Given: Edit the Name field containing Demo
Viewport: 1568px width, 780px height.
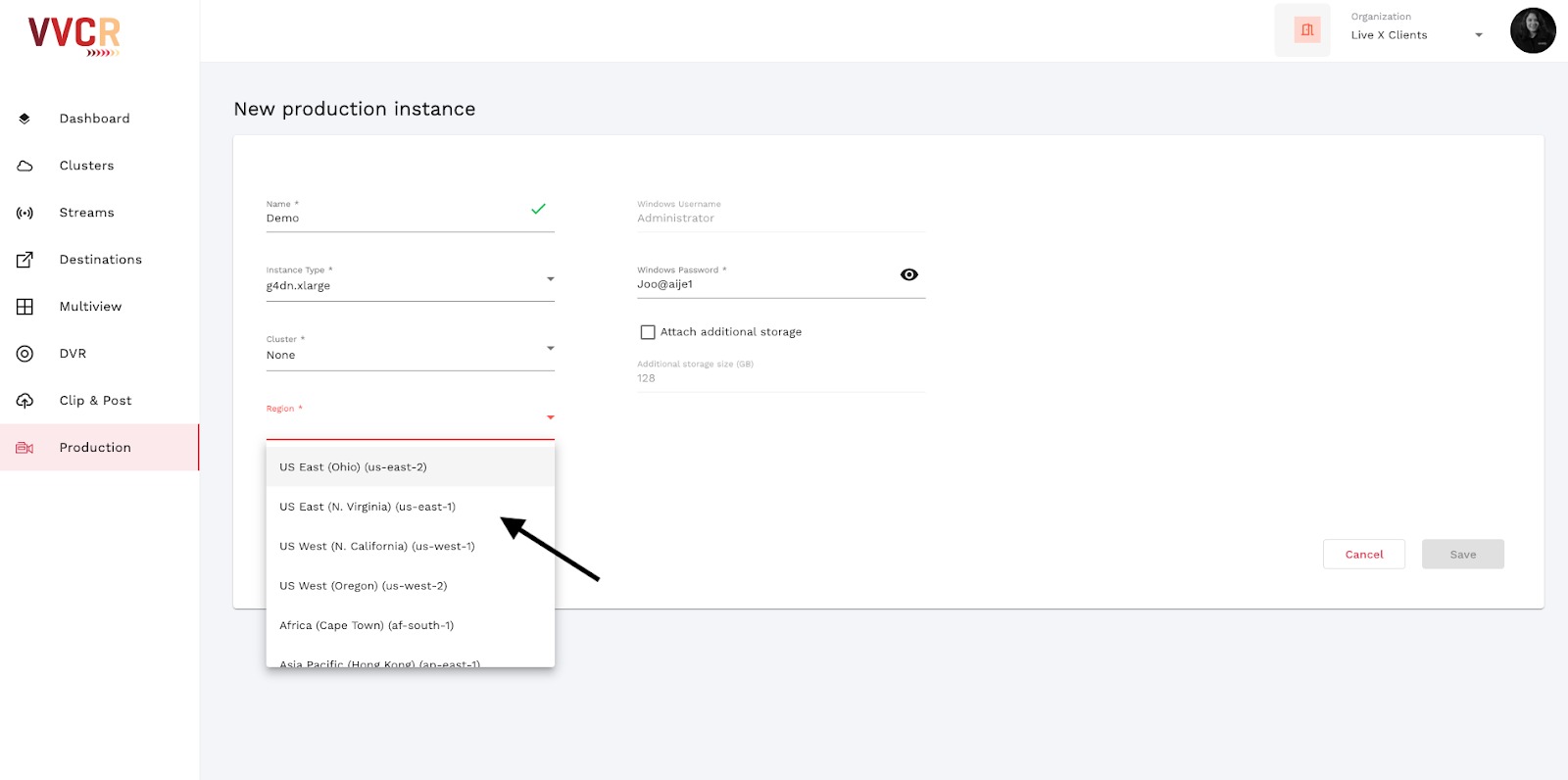Looking at the screenshot, I should (411, 215).
